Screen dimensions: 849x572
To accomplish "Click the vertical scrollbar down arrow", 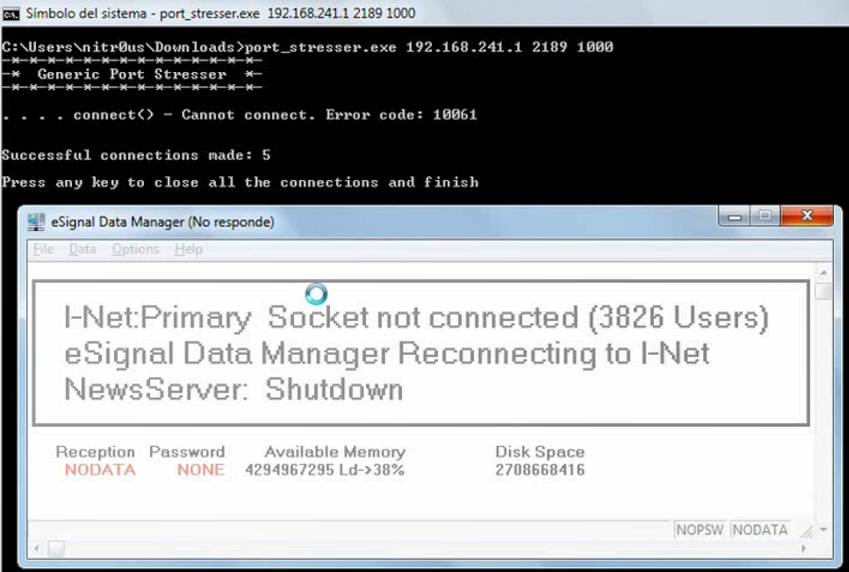I will click(x=824, y=529).
